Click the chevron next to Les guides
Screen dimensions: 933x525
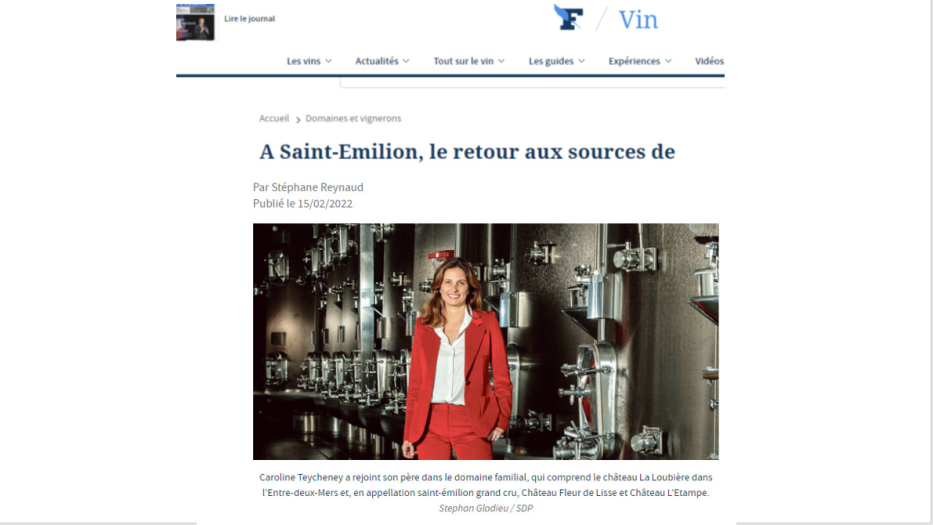click(581, 61)
